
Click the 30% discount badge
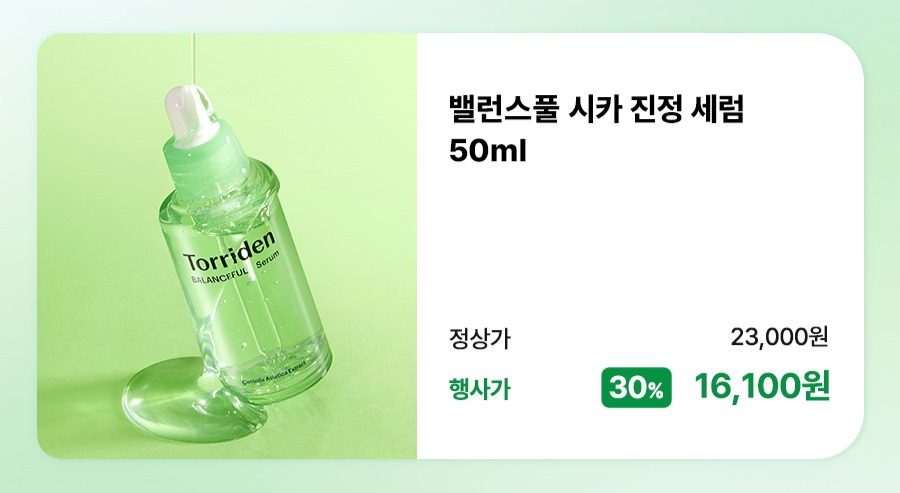click(636, 387)
